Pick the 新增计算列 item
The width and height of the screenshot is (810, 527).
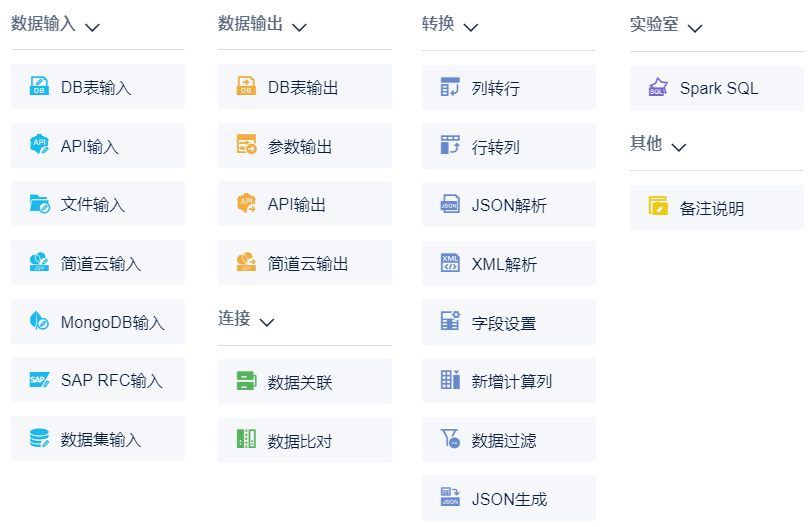[x=508, y=381]
